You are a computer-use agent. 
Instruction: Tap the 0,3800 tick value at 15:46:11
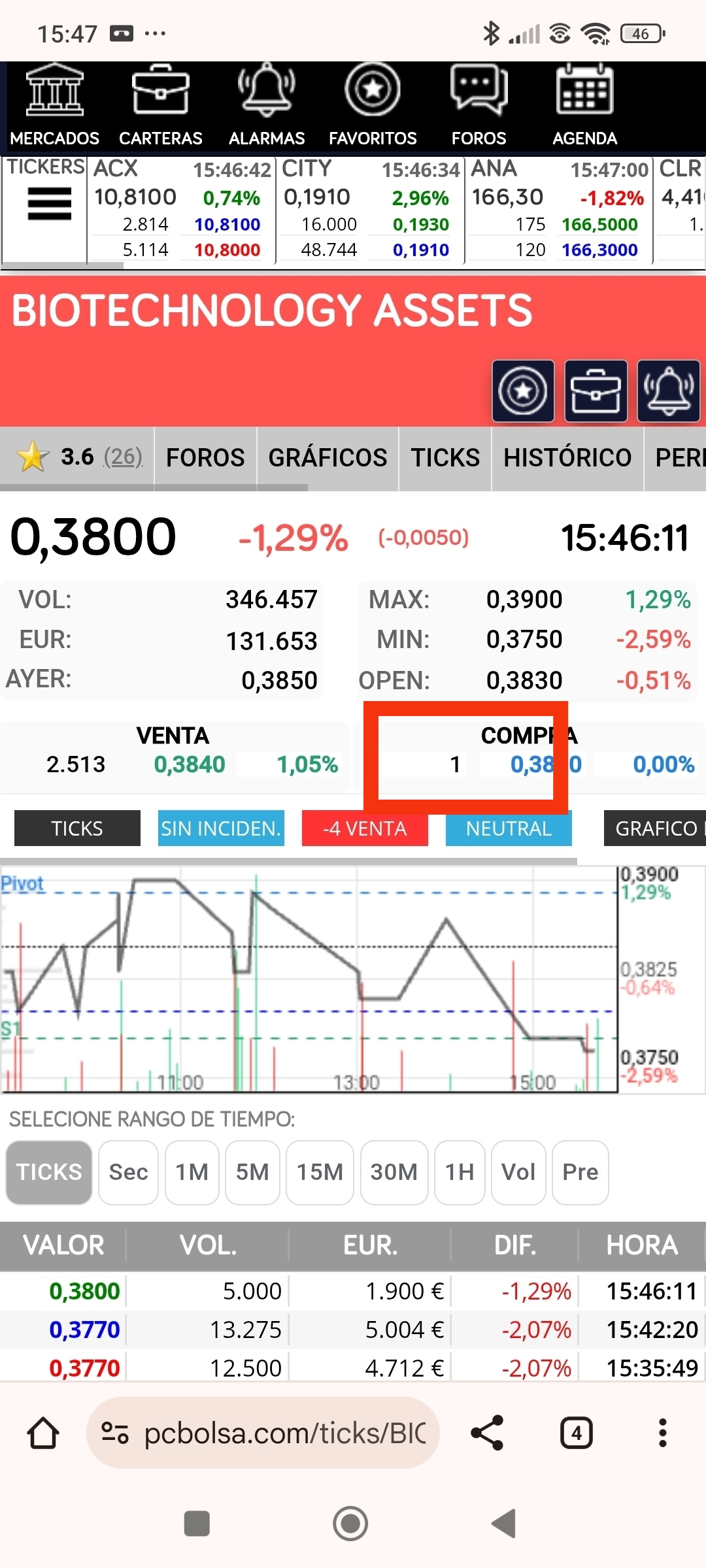[x=84, y=1291]
